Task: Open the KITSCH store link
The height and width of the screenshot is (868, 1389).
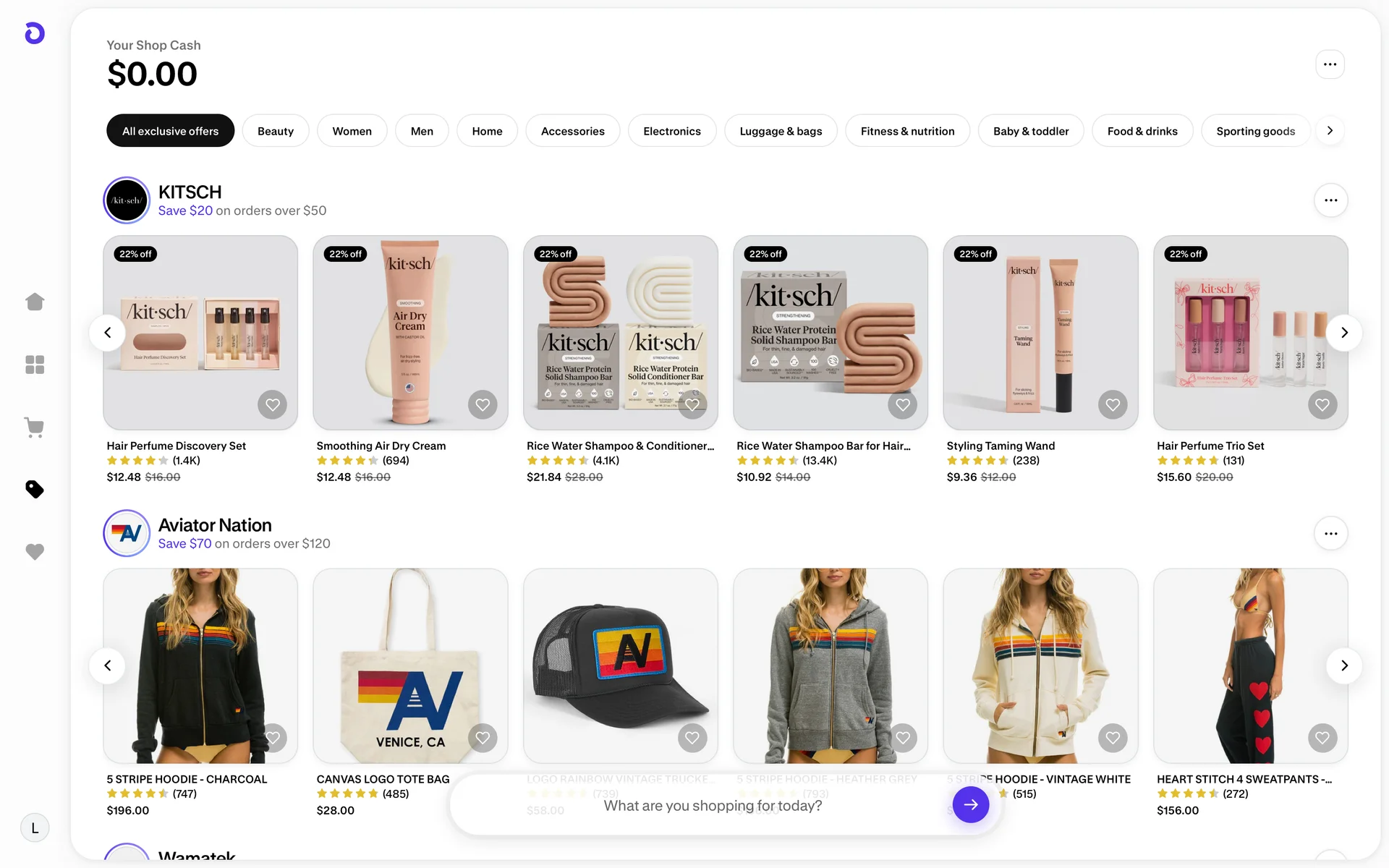Action: coord(190,192)
